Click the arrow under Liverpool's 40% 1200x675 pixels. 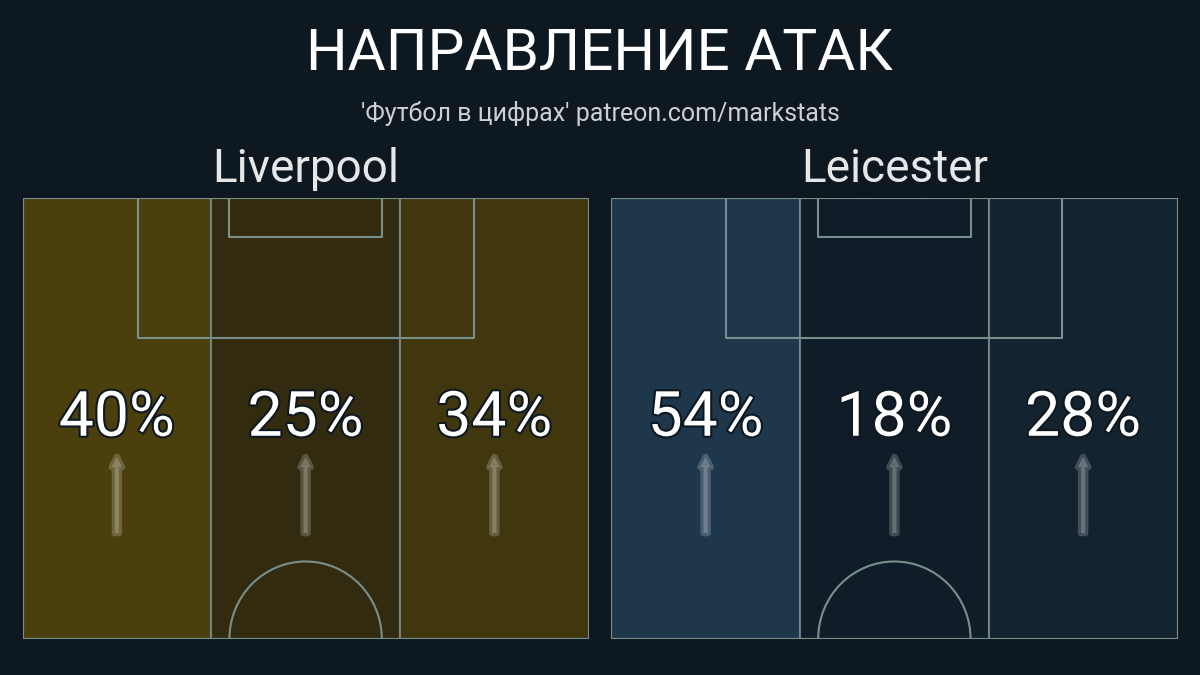[x=117, y=495]
